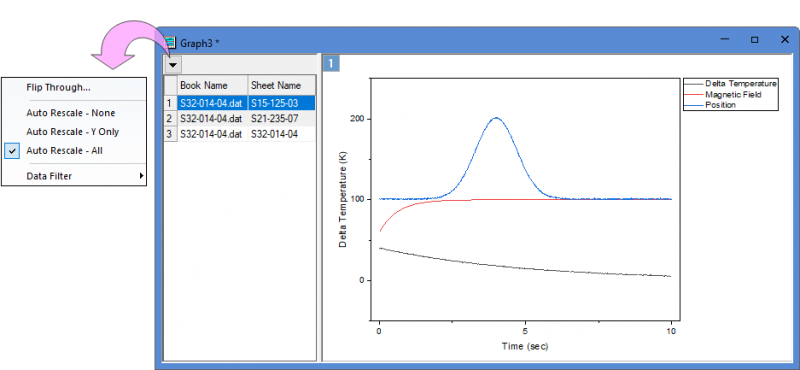Click S32-014-04.dat book name in row 1
The height and width of the screenshot is (370, 800).
coord(212,103)
